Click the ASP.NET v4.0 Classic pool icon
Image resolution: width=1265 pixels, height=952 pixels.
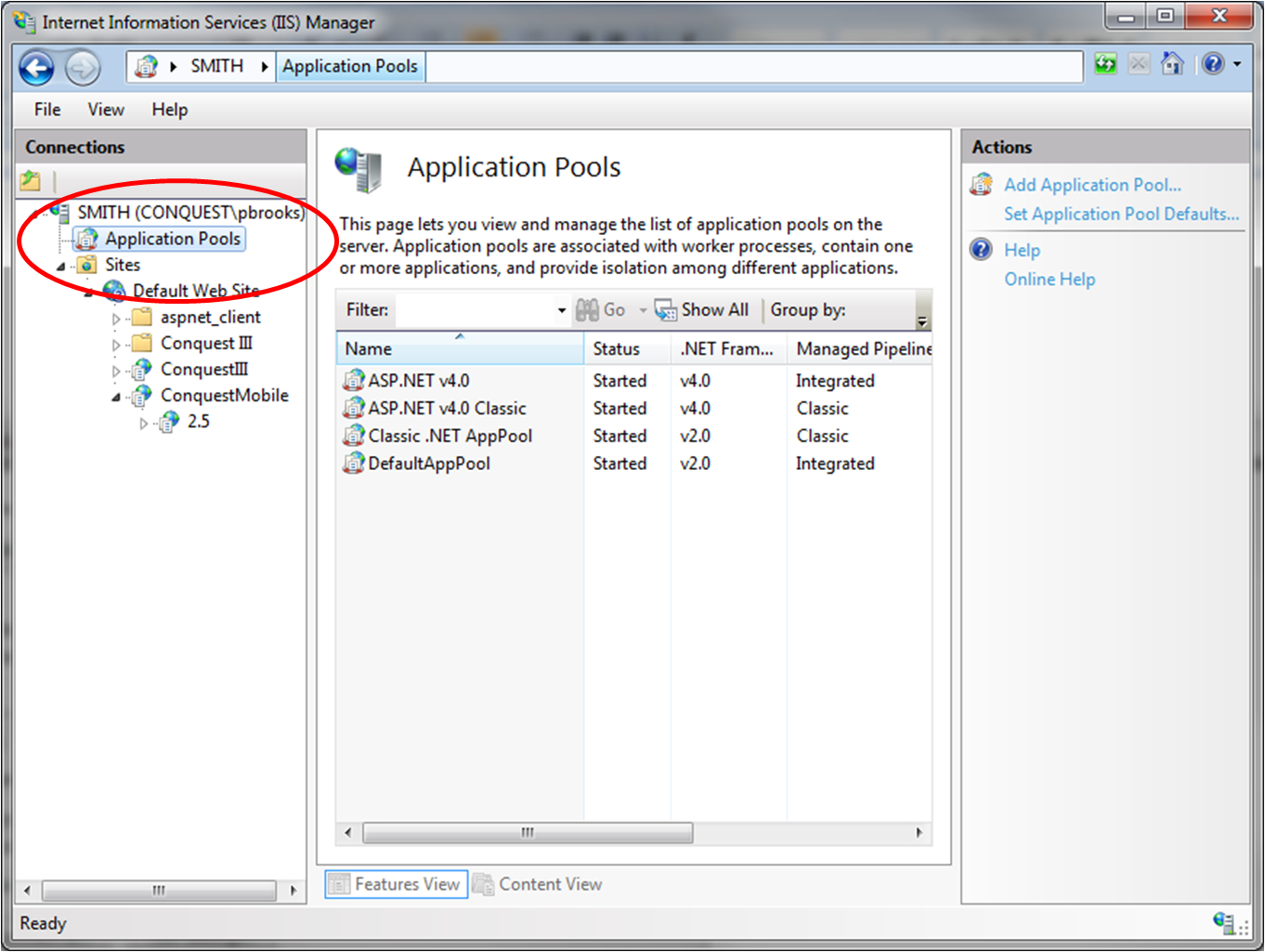[353, 408]
